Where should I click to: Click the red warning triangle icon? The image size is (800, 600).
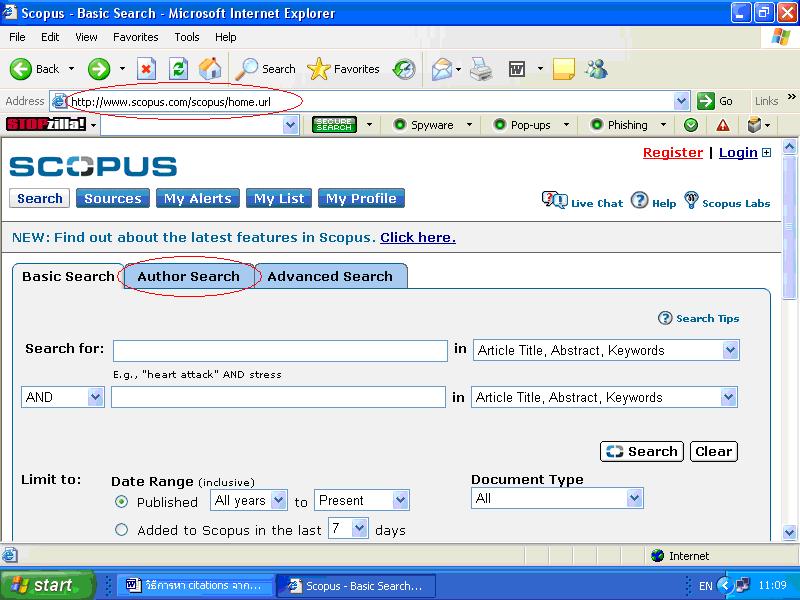(722, 125)
